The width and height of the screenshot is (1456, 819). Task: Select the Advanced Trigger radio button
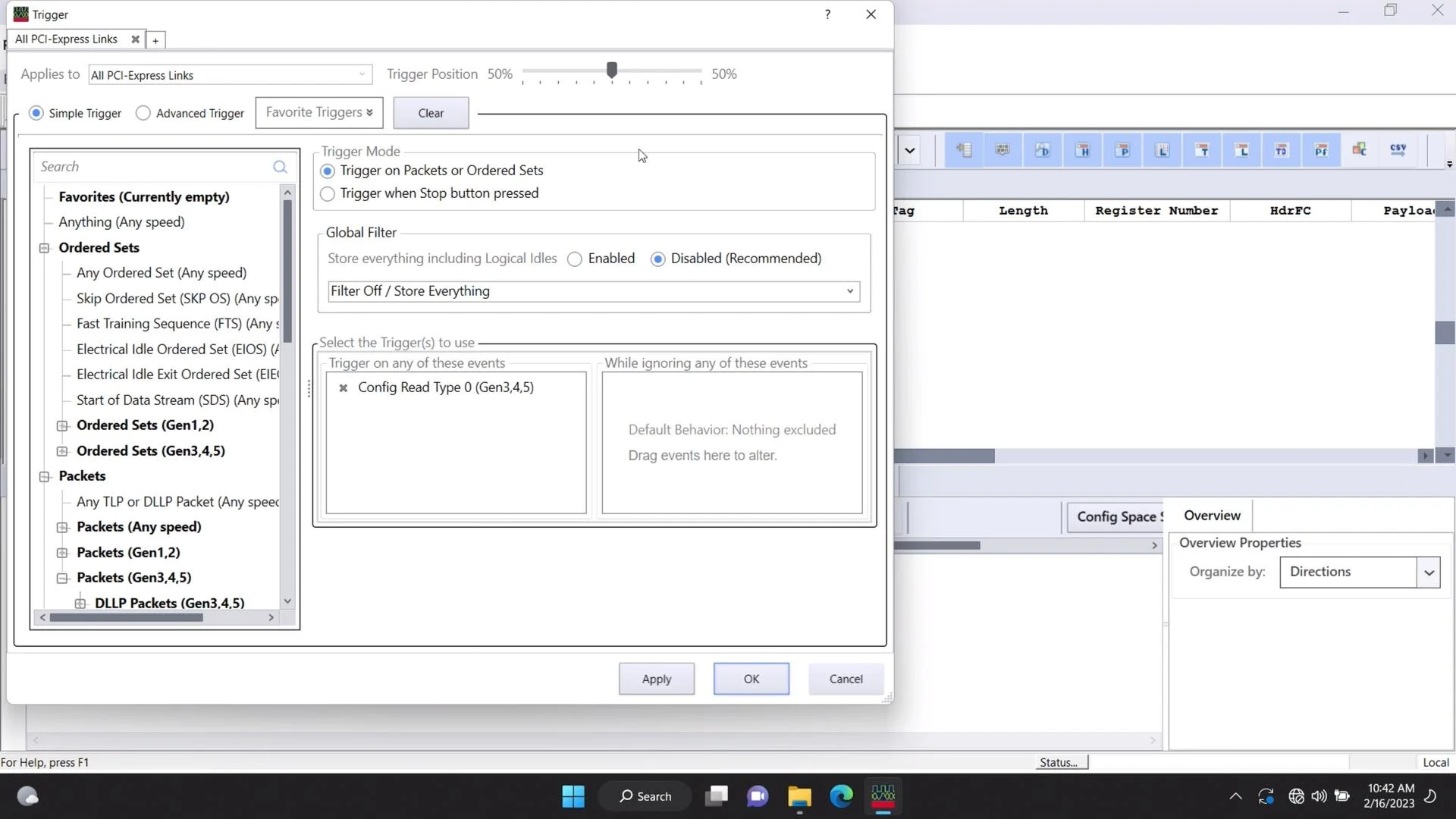pyautogui.click(x=143, y=113)
